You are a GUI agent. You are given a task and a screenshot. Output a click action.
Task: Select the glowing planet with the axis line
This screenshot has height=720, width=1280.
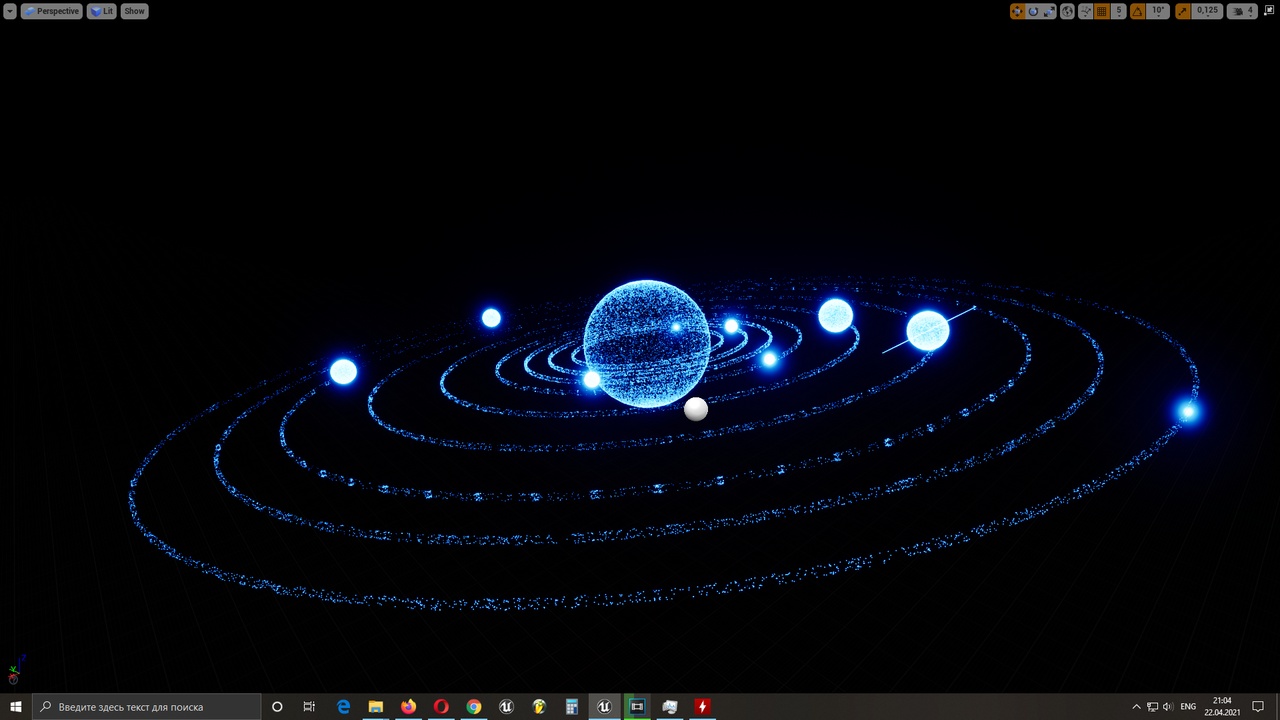click(x=928, y=331)
